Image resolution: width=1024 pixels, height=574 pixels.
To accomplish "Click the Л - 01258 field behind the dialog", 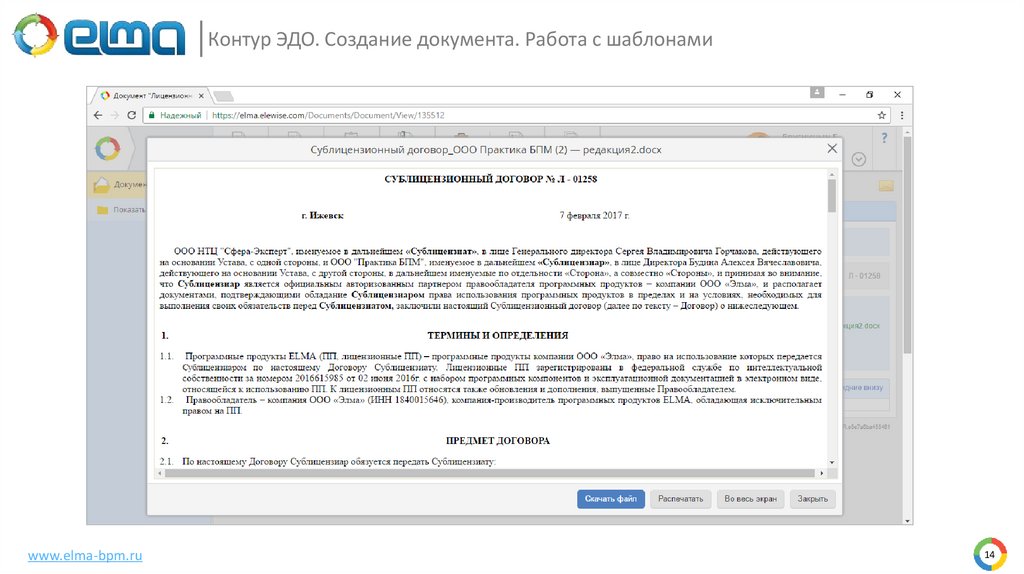I will point(865,276).
